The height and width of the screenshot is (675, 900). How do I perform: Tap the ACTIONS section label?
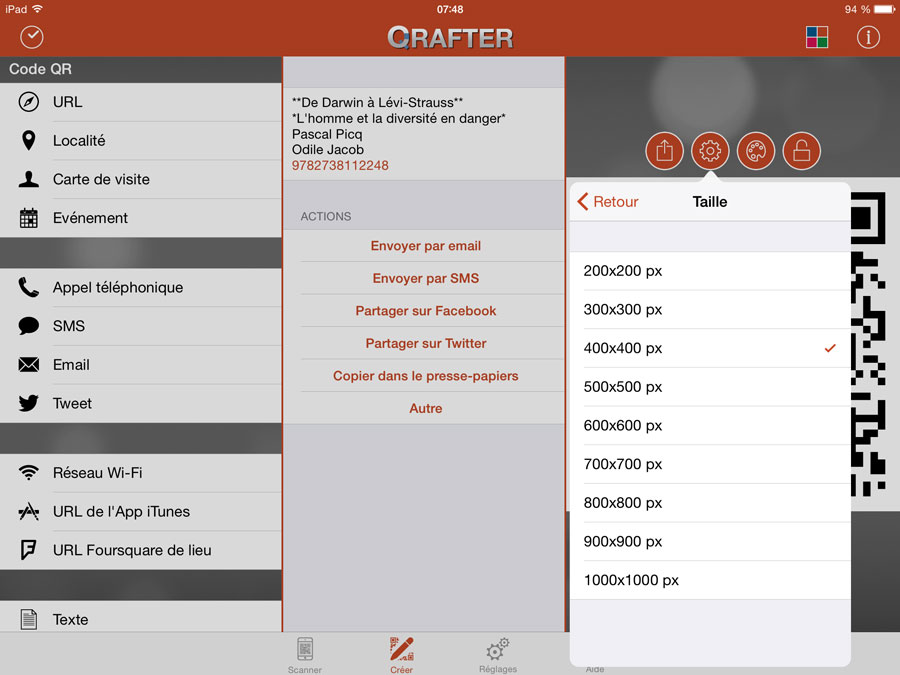[325, 216]
